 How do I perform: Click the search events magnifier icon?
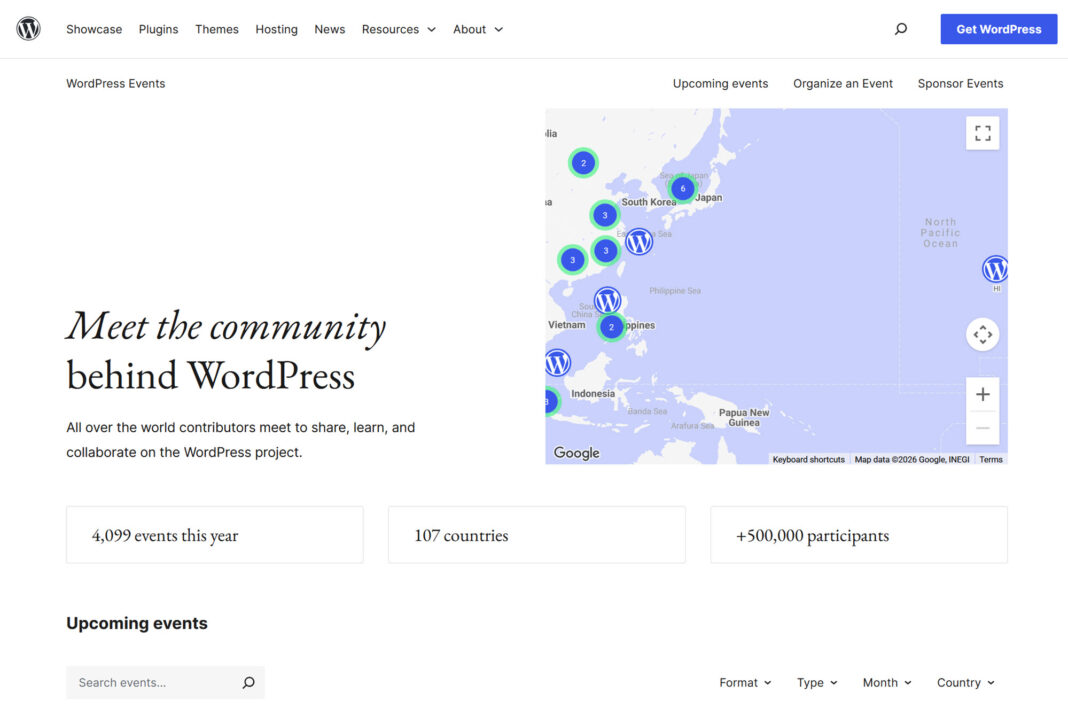249,682
